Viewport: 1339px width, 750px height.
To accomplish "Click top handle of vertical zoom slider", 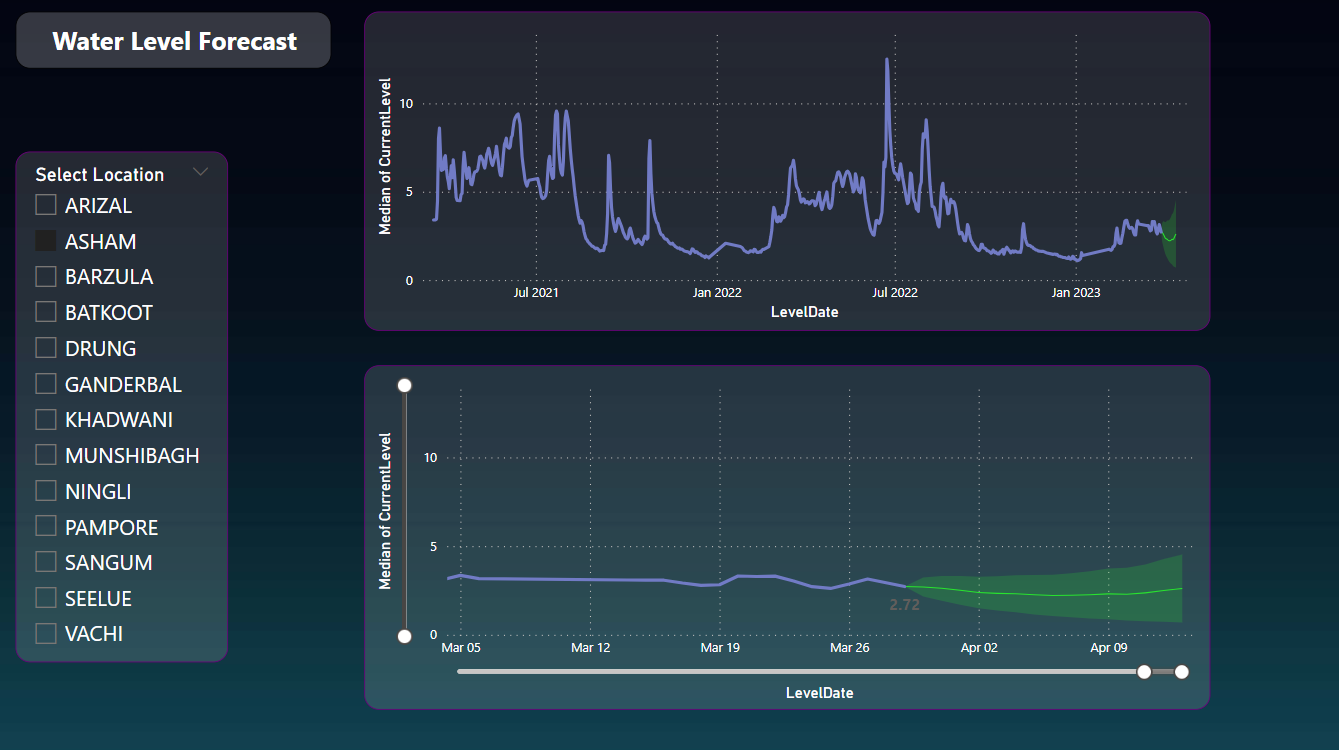I will tap(405, 385).
